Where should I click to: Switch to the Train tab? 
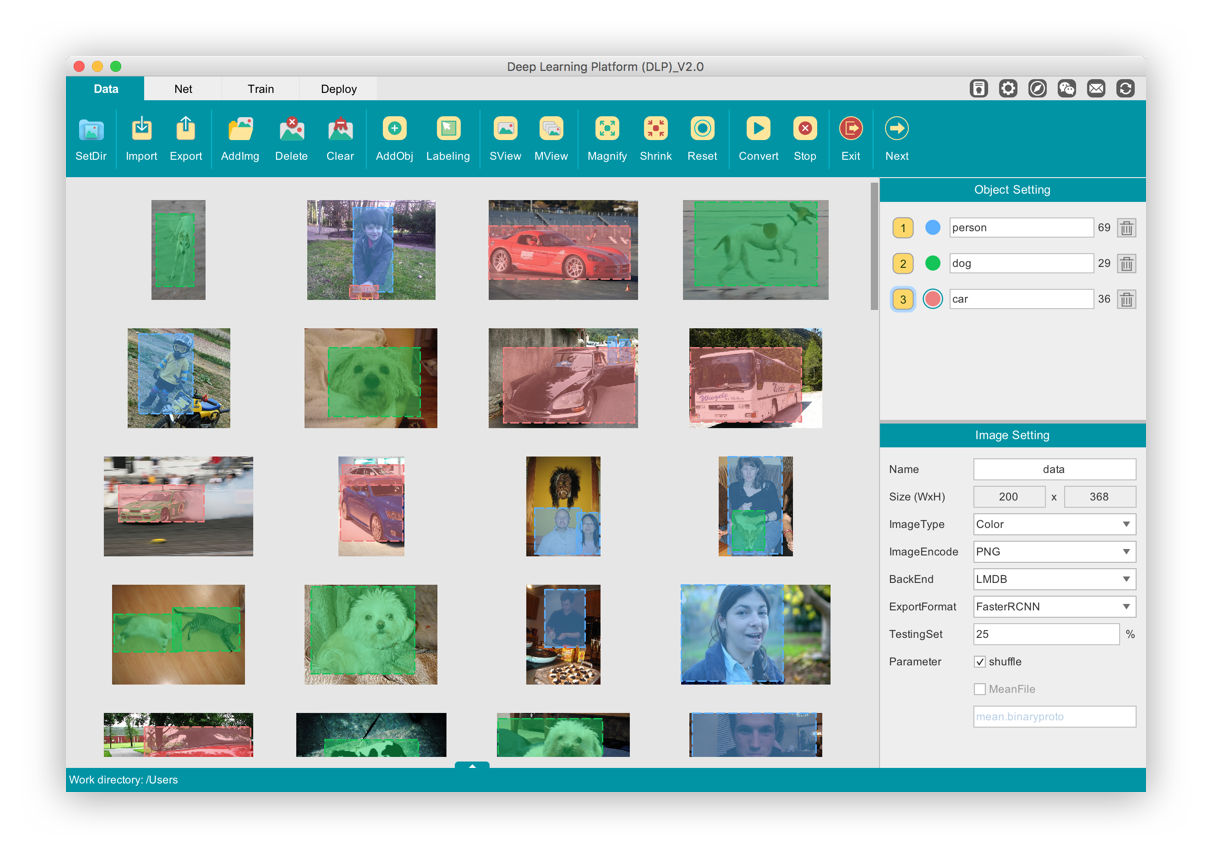coord(261,89)
